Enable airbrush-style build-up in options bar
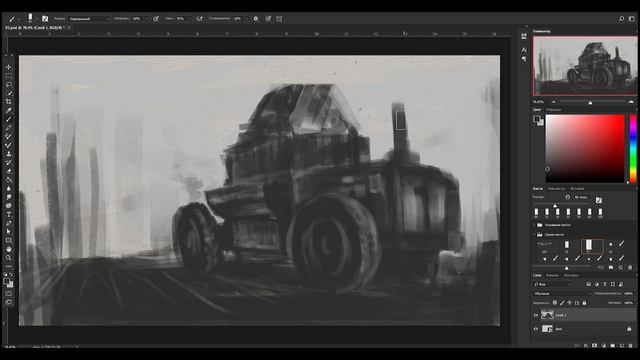The image size is (640, 360). (200, 19)
